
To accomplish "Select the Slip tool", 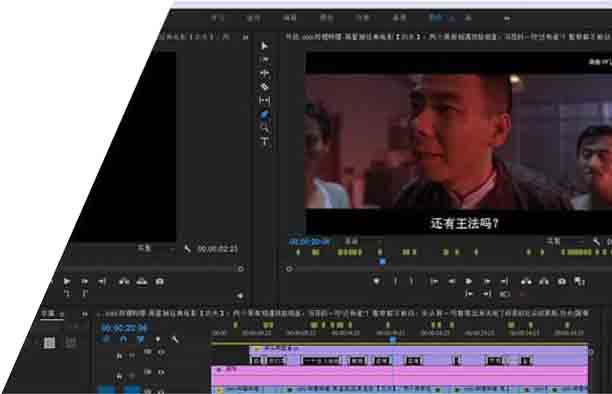I will click(265, 100).
